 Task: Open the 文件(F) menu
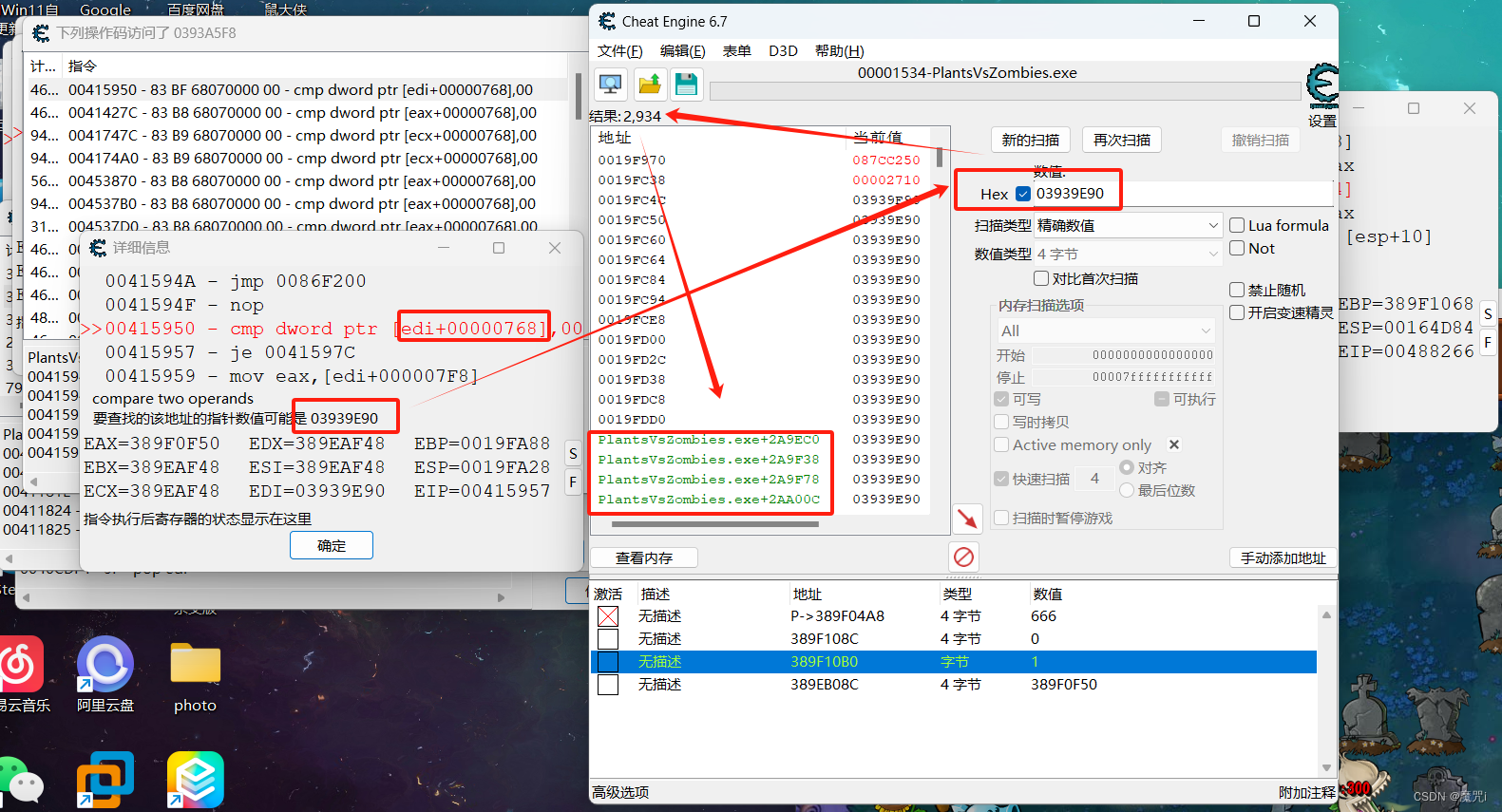[x=620, y=50]
